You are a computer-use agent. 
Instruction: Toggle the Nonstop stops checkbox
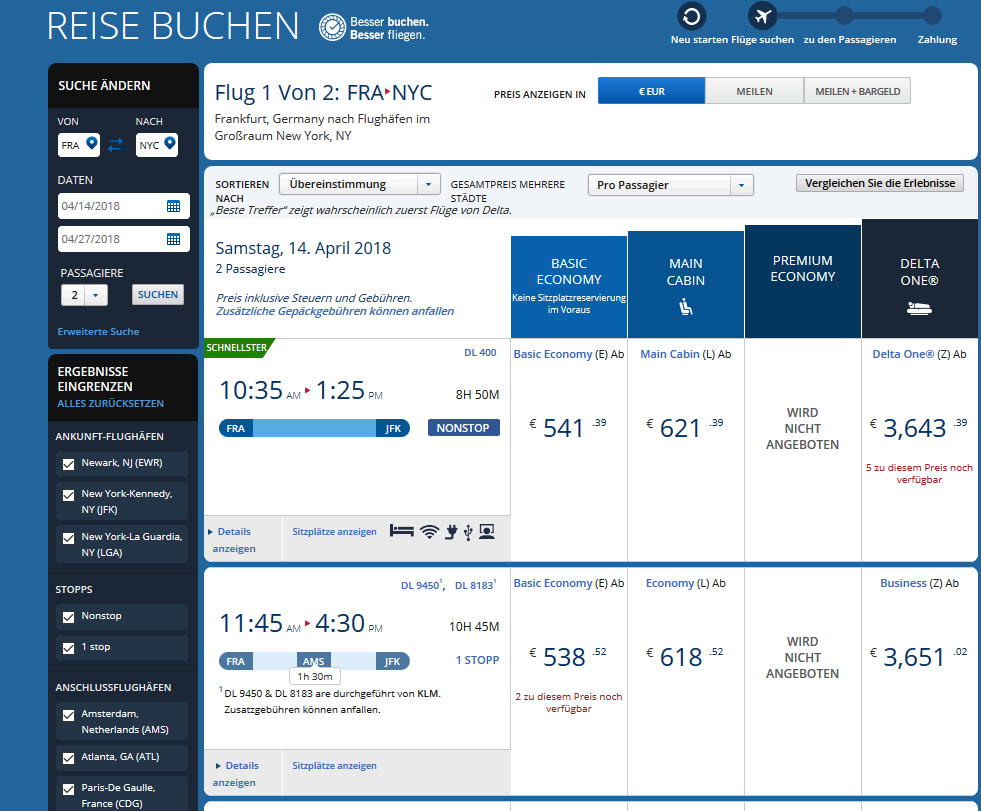pyautogui.click(x=69, y=617)
